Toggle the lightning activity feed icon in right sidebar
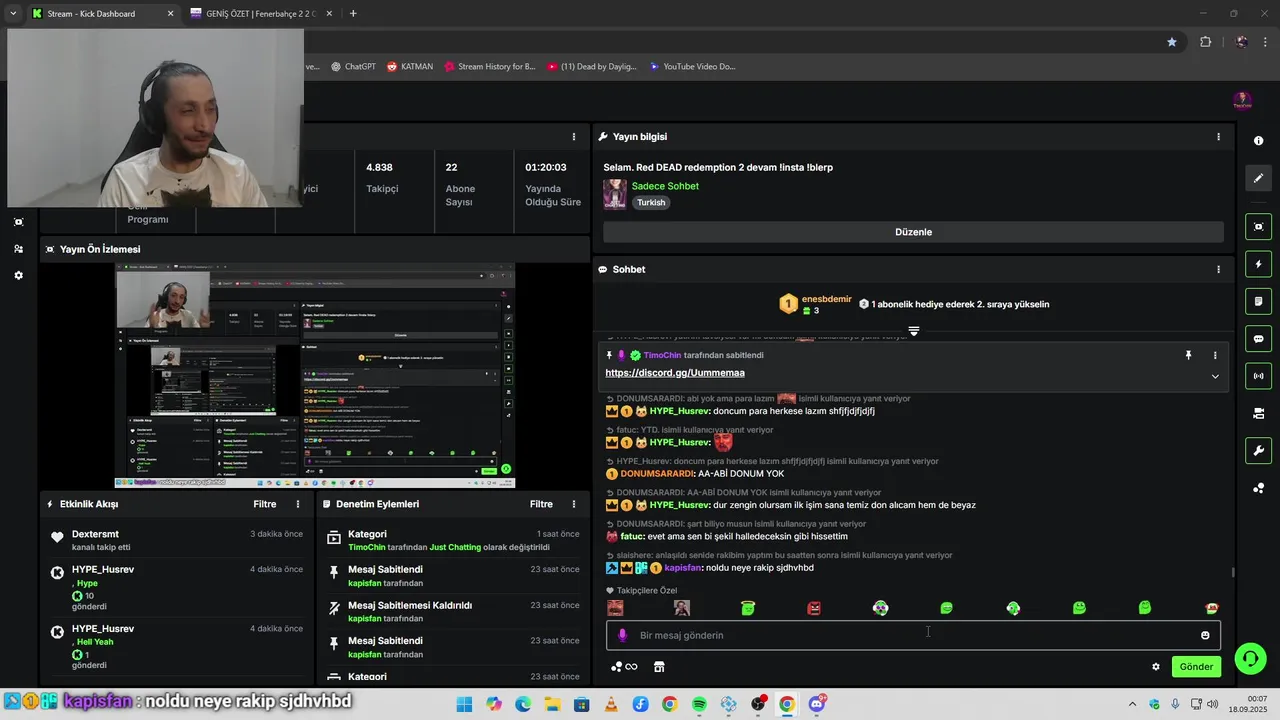The height and width of the screenshot is (720, 1280). 1258,264
